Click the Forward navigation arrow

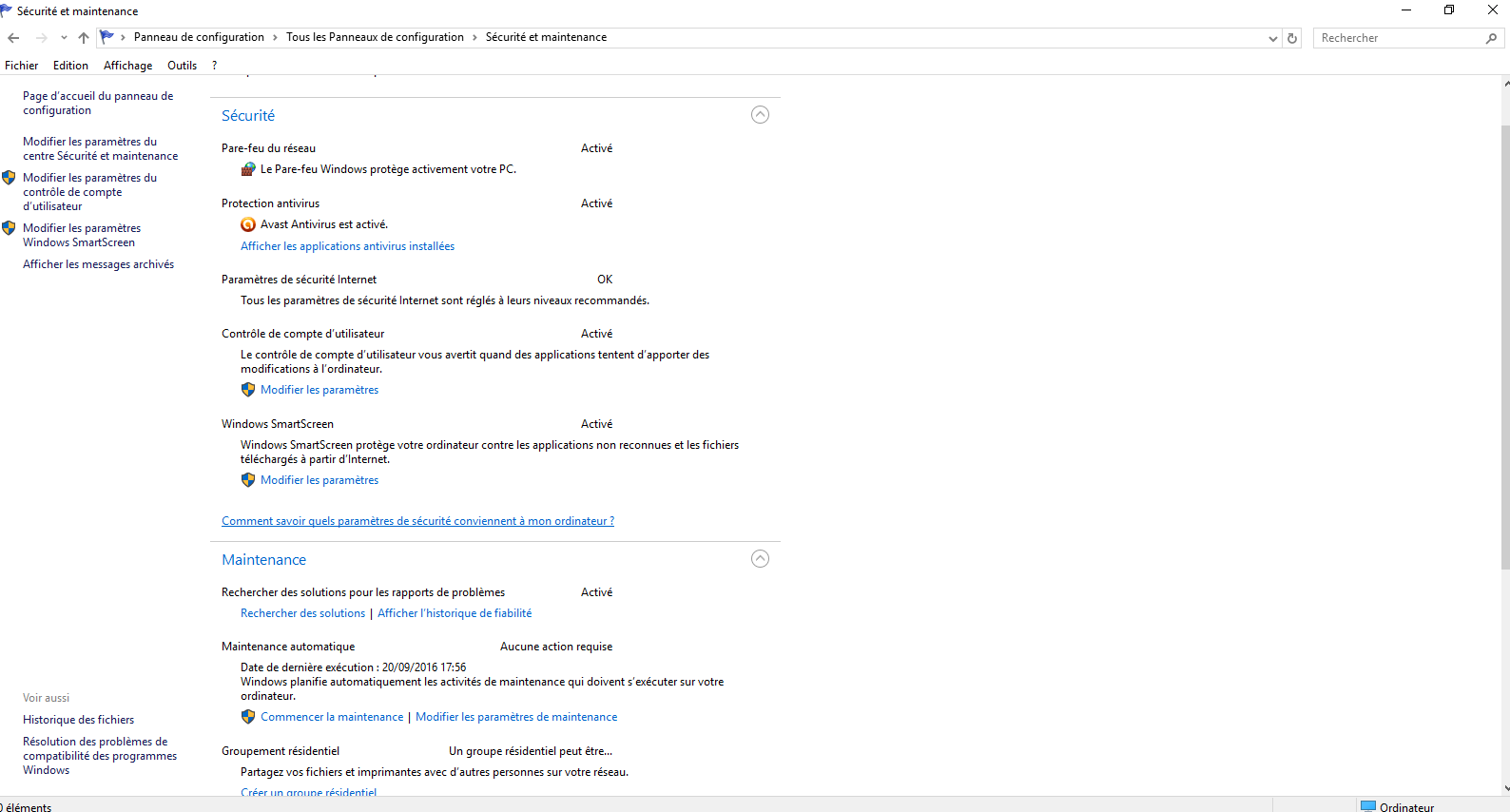(x=41, y=38)
